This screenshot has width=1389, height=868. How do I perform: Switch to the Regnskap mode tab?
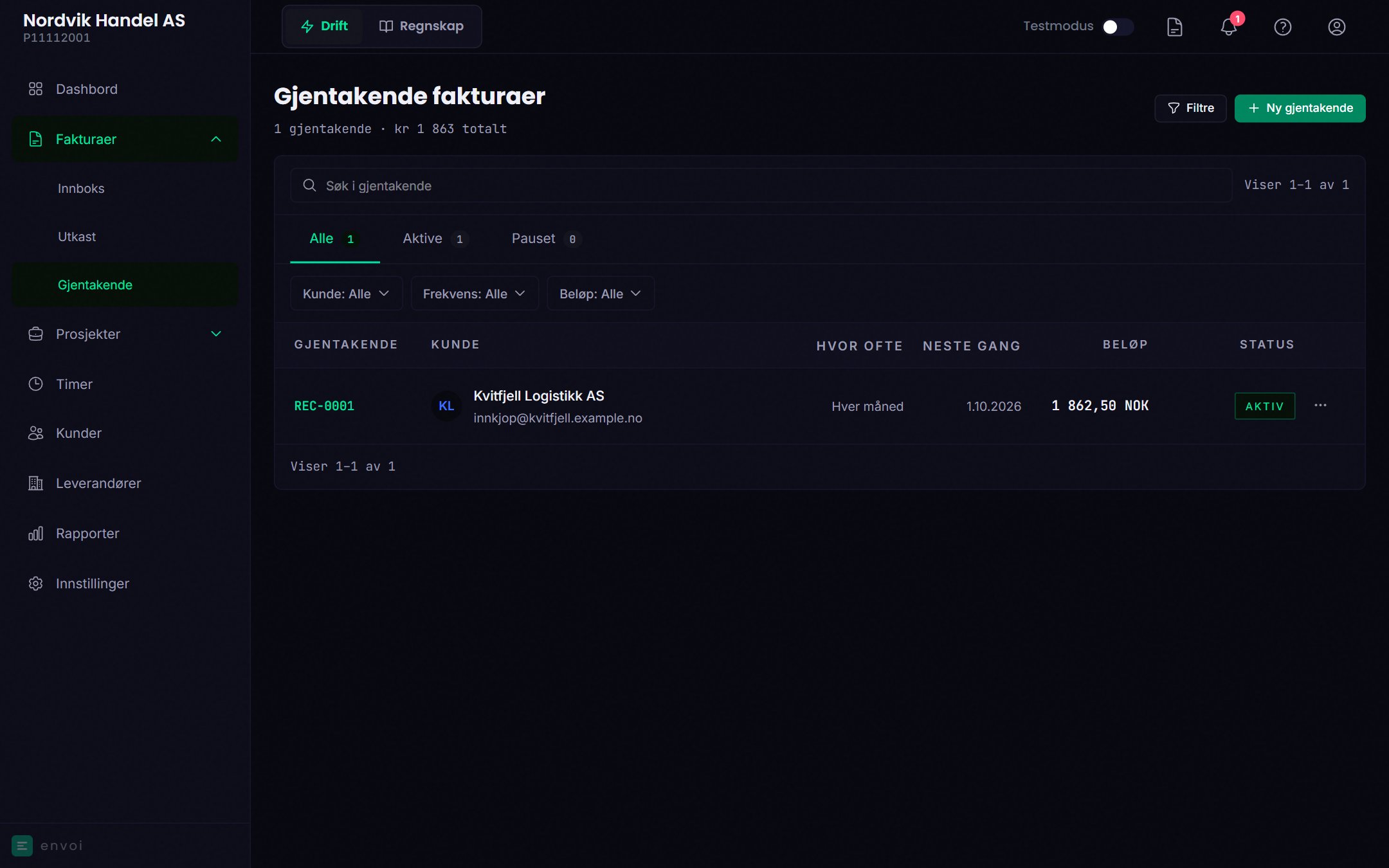pyautogui.click(x=421, y=26)
